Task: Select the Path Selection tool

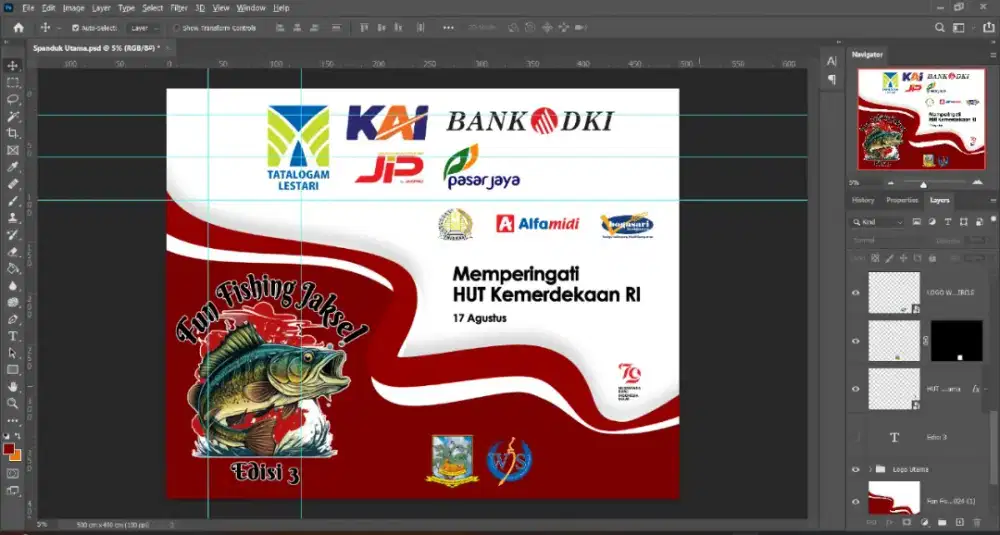Action: pos(12,353)
